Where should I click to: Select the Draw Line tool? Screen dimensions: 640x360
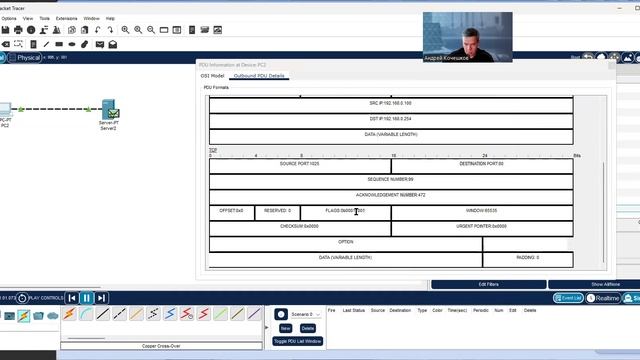pyautogui.click(x=46, y=44)
